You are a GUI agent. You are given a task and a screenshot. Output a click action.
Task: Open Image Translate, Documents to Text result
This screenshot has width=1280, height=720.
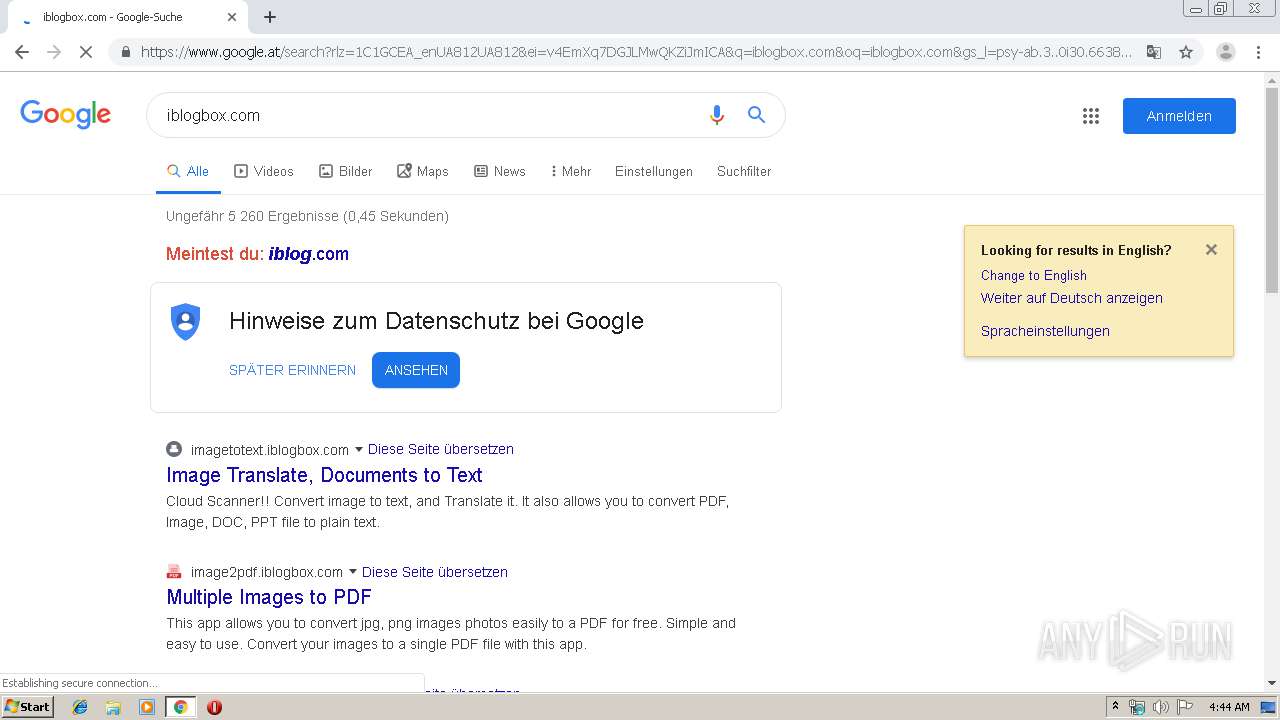[324, 475]
